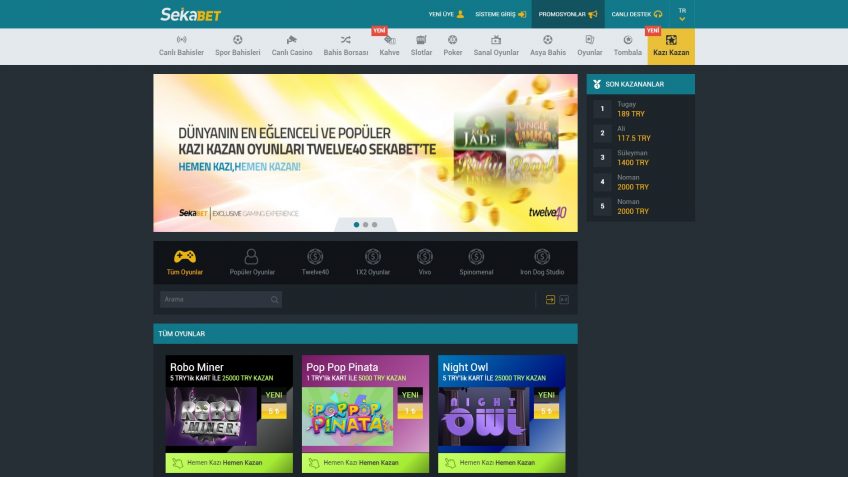
Task: Click Son Kazananlar medal icon
Action: click(x=597, y=84)
